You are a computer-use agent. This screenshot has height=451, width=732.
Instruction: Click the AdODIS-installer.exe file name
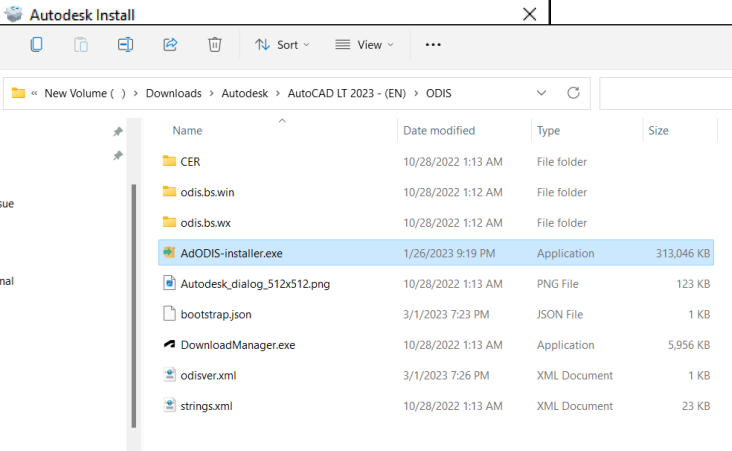(x=232, y=254)
